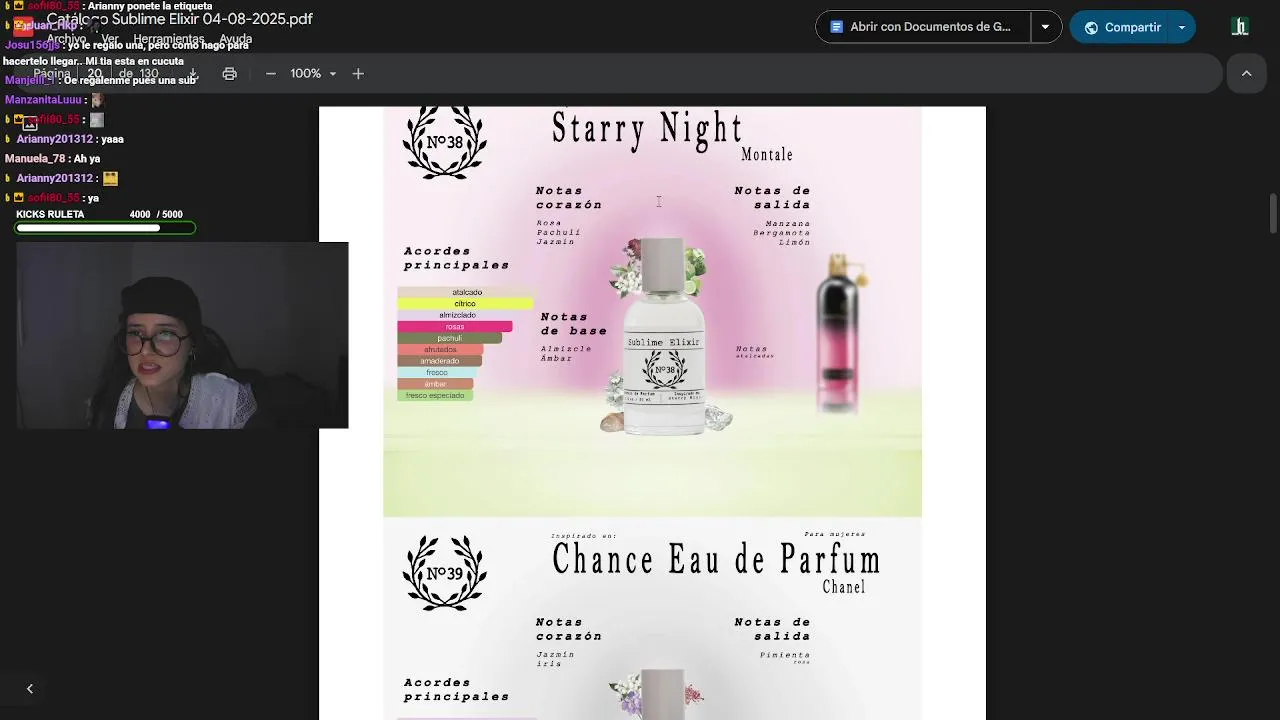Click the red PDF file icon beside title
The height and width of the screenshot is (720, 1280).
(x=22, y=26)
